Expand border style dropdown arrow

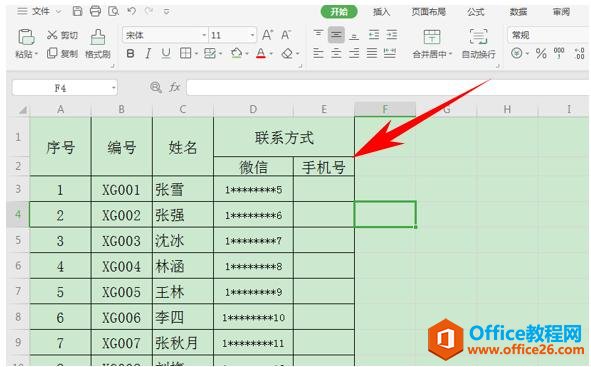[x=196, y=54]
